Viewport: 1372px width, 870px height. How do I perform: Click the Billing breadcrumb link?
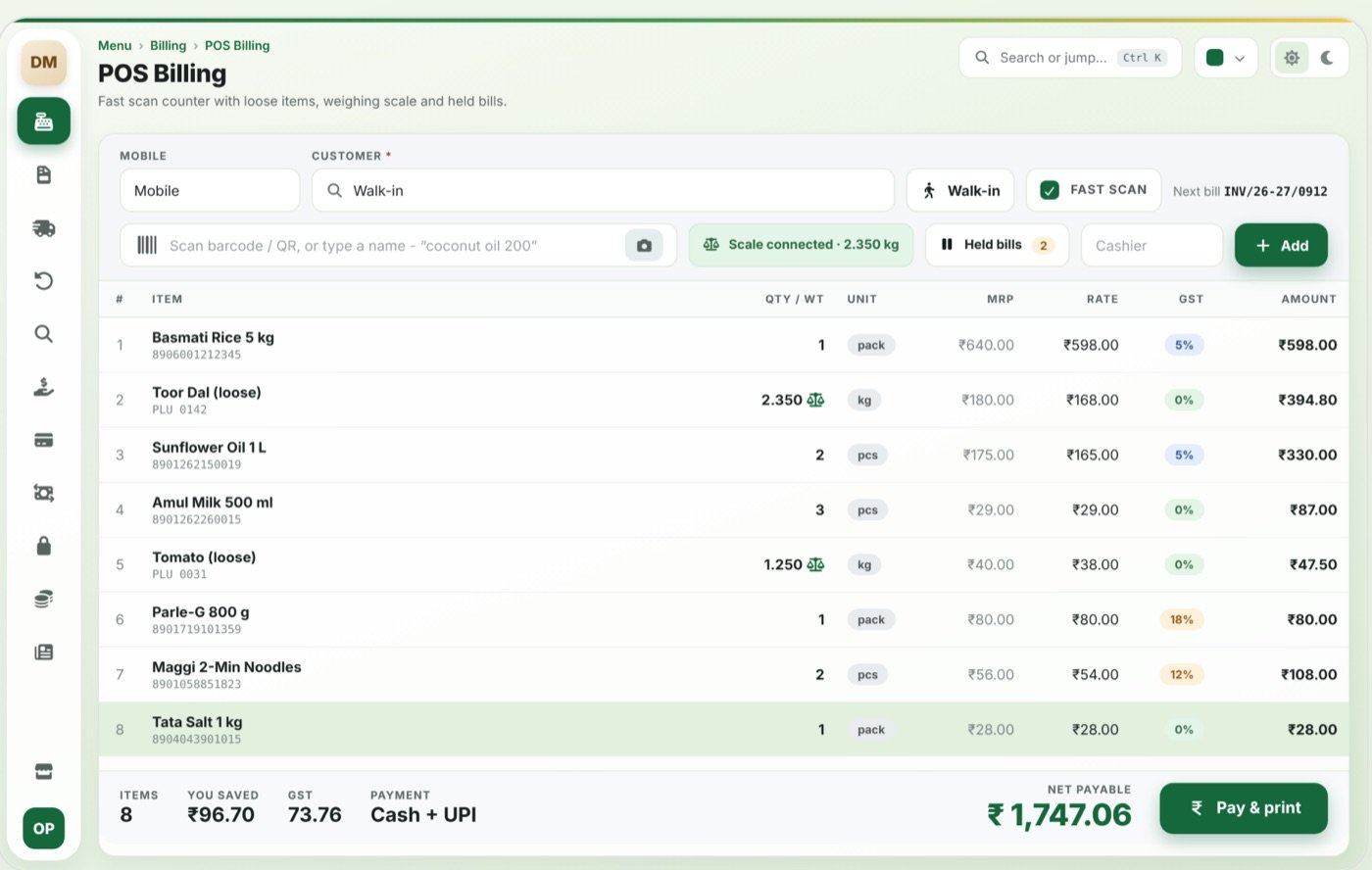(x=168, y=45)
